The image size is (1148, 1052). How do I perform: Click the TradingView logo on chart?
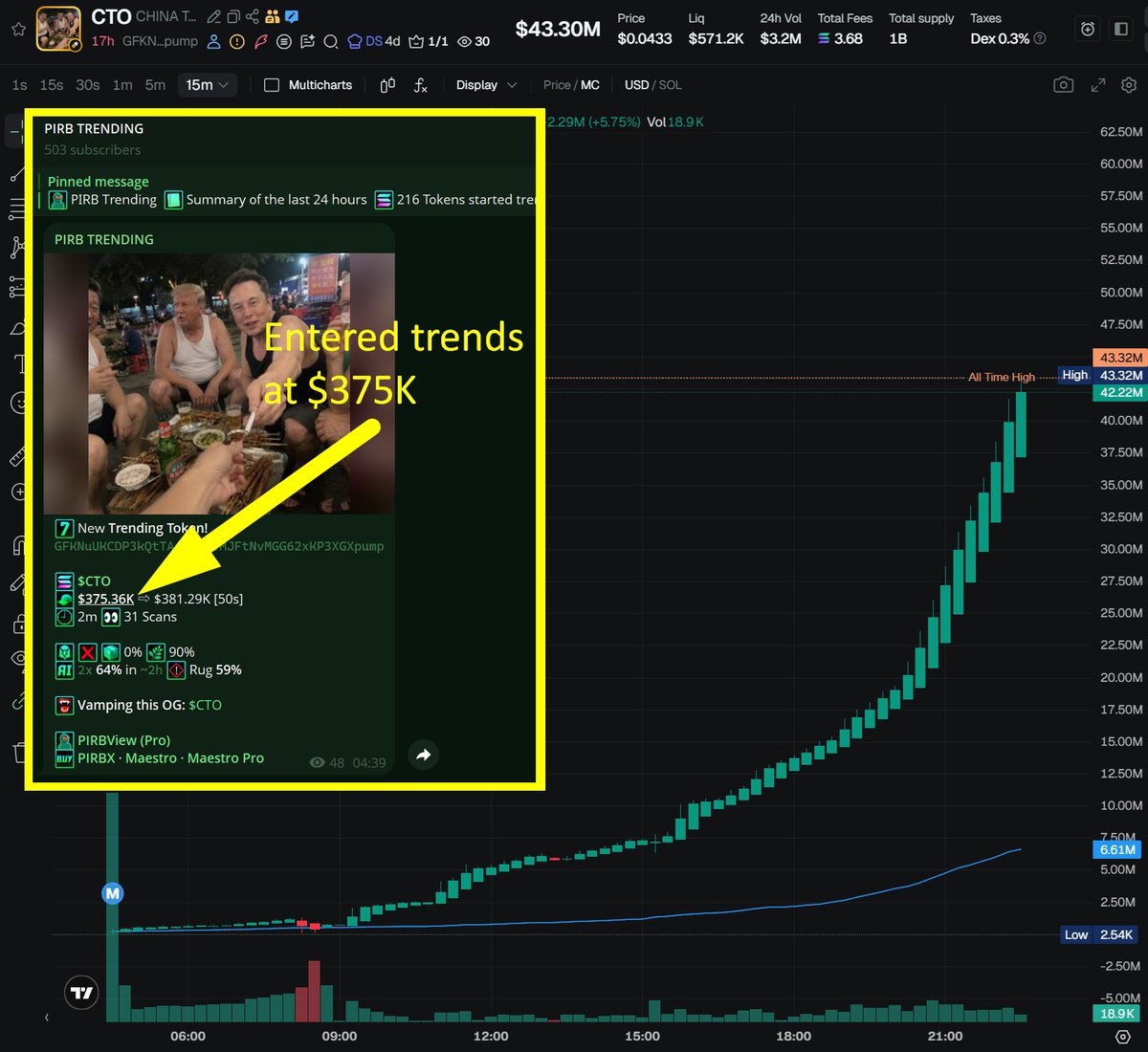[82, 993]
